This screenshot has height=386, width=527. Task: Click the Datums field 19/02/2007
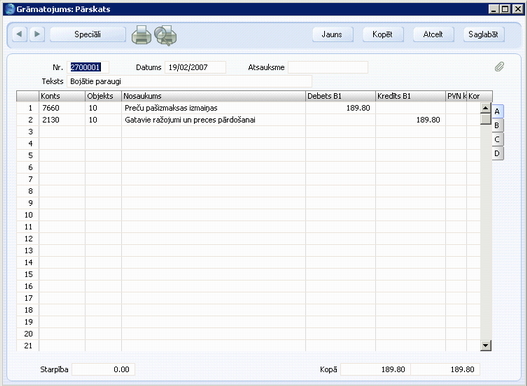[195, 67]
